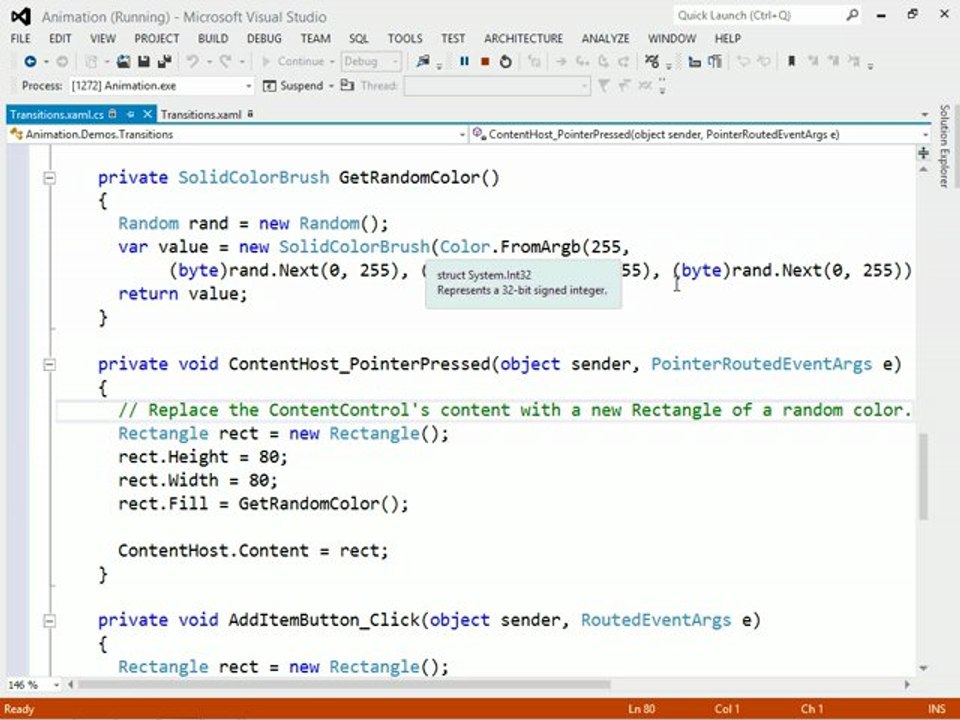
Task: Show the open documents list dropdown
Action: (924, 114)
